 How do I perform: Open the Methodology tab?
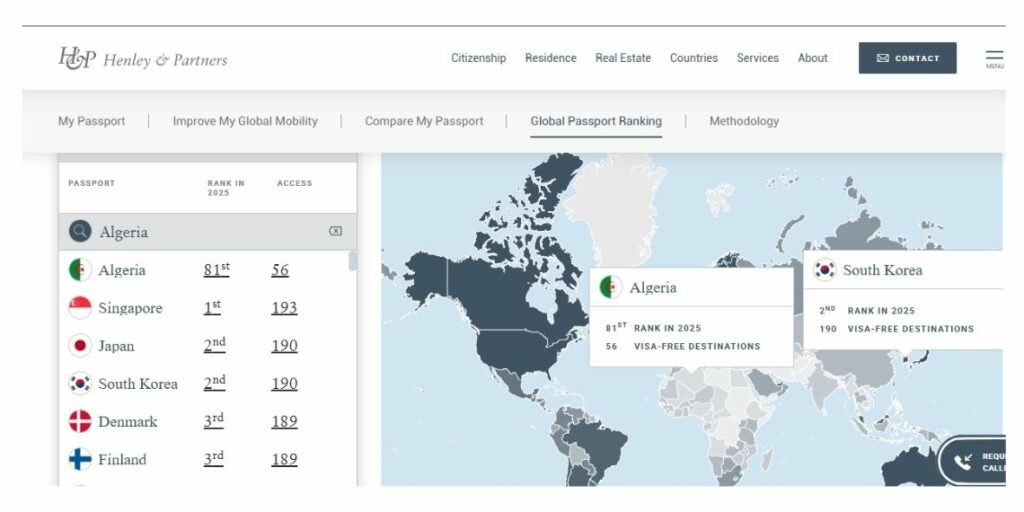click(744, 121)
